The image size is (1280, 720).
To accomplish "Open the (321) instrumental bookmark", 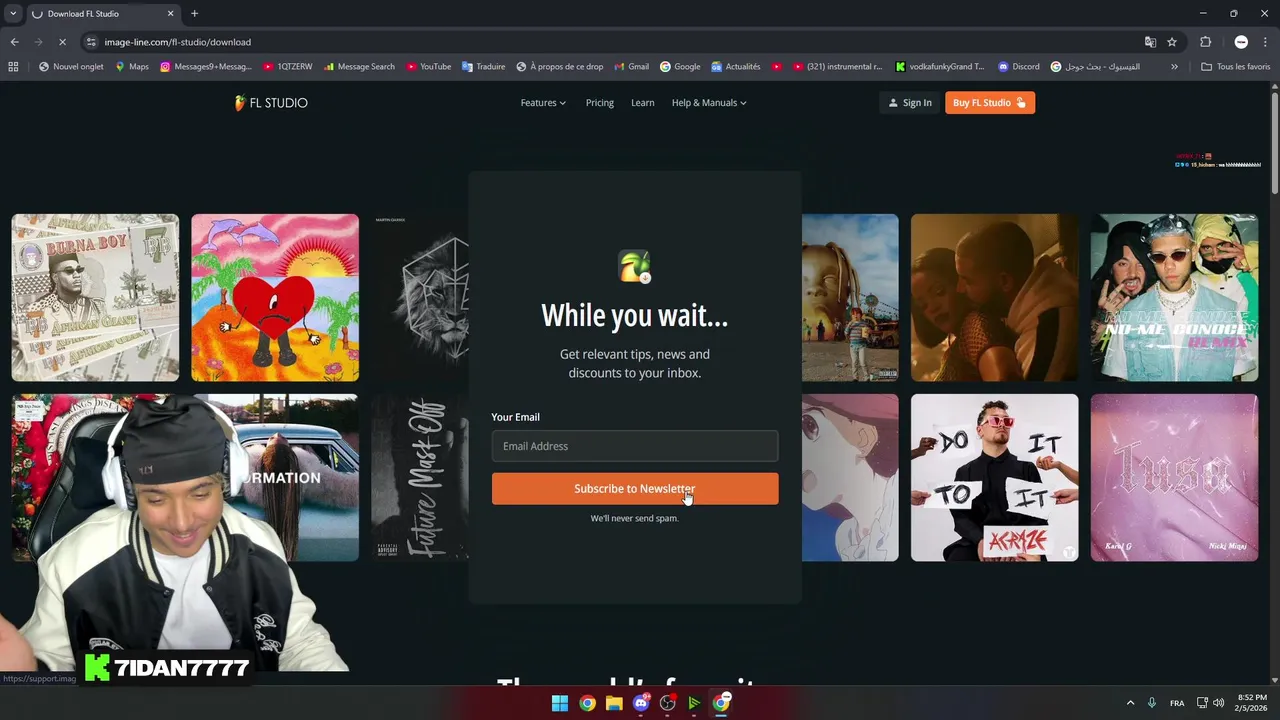I will (x=838, y=67).
